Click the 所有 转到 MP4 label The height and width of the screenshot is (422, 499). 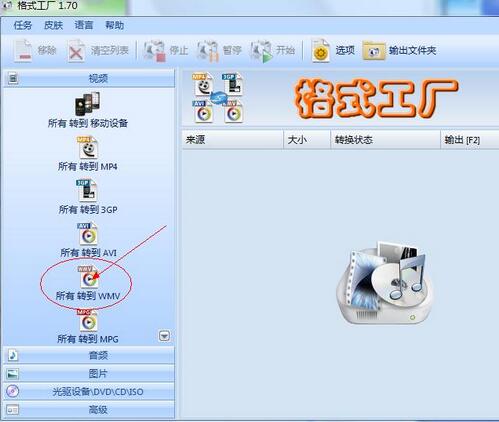point(88,166)
